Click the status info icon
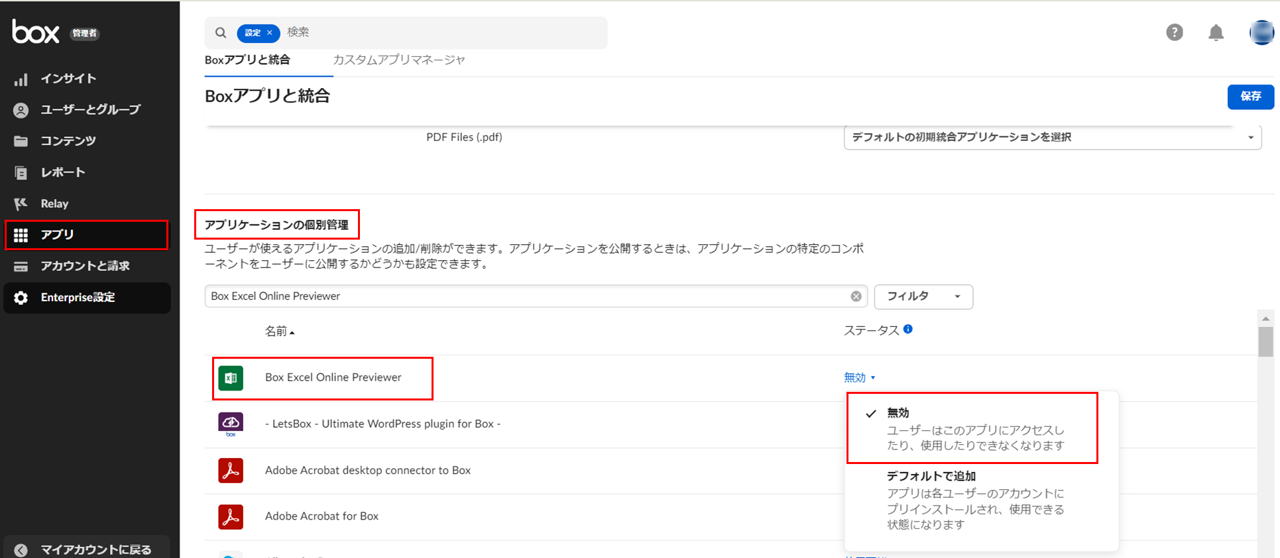The height and width of the screenshot is (558, 1280). click(x=908, y=329)
